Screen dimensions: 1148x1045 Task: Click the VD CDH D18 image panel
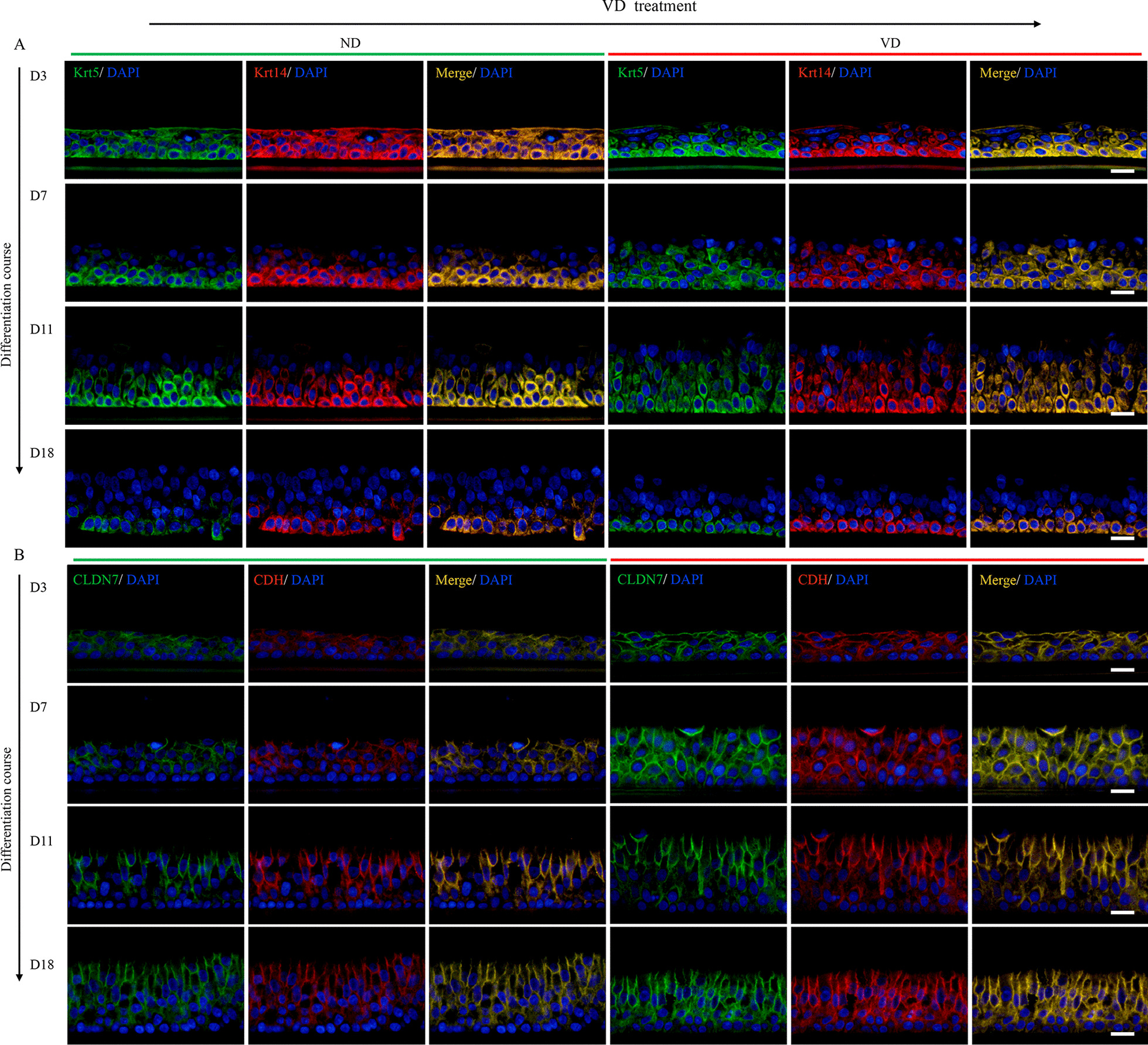[878, 985]
